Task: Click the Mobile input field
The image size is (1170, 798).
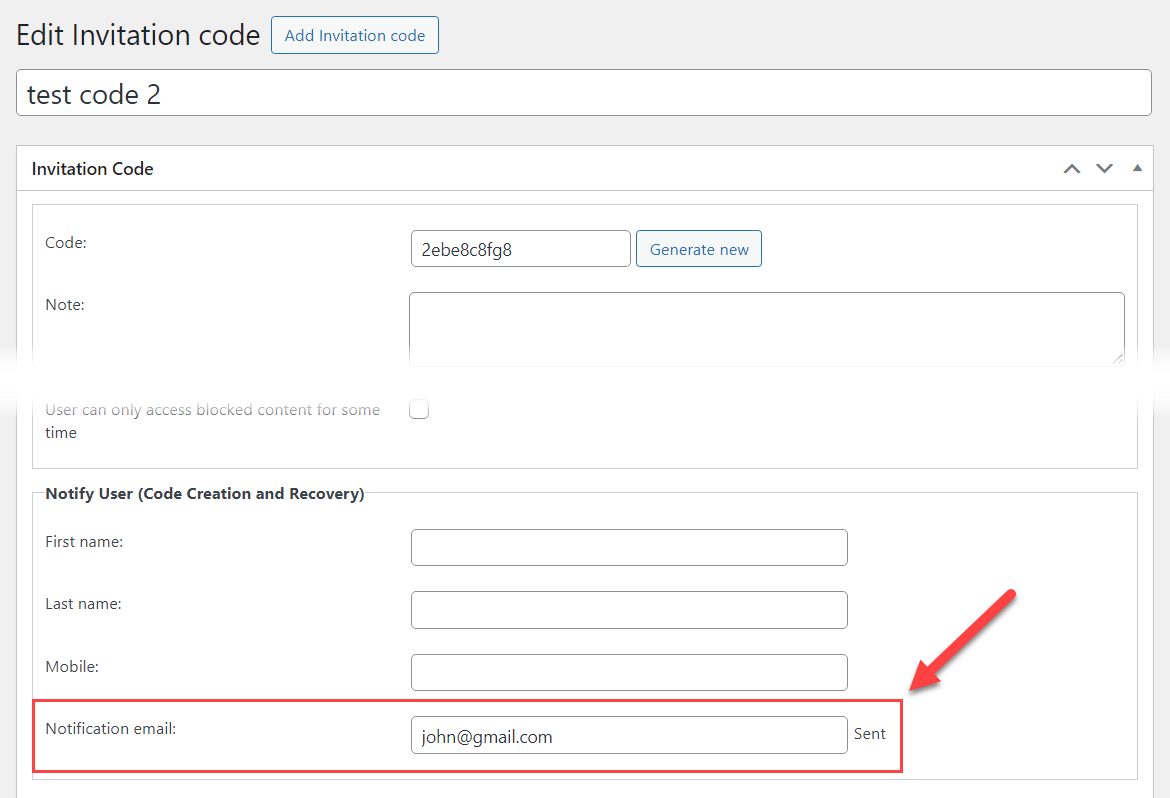Action: [629, 673]
